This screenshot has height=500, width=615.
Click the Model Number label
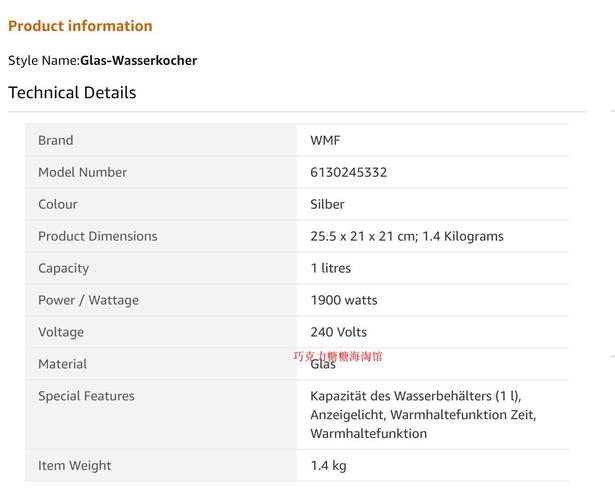(x=82, y=172)
